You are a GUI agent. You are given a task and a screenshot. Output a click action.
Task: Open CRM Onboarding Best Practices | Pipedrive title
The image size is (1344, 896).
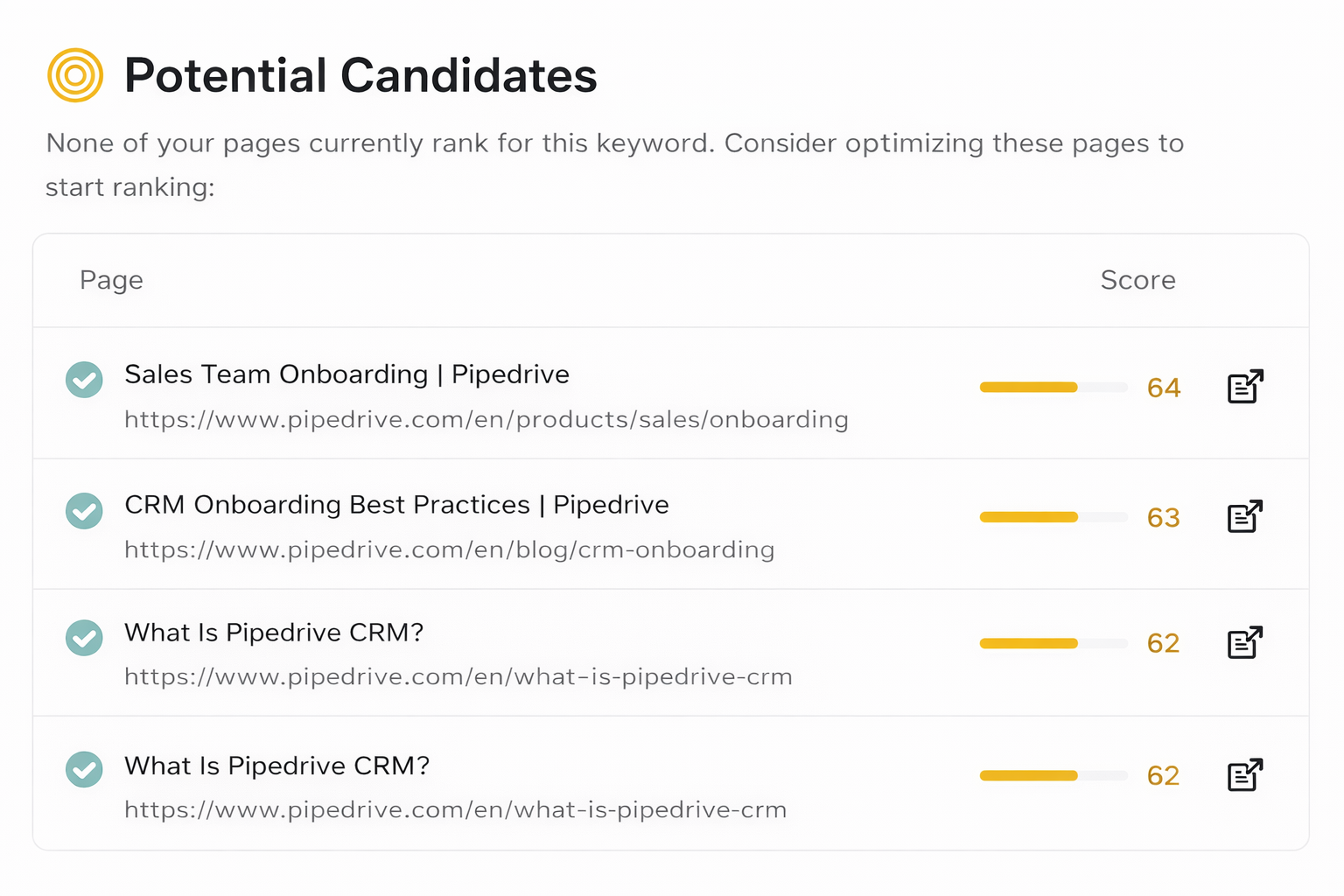pos(396,505)
